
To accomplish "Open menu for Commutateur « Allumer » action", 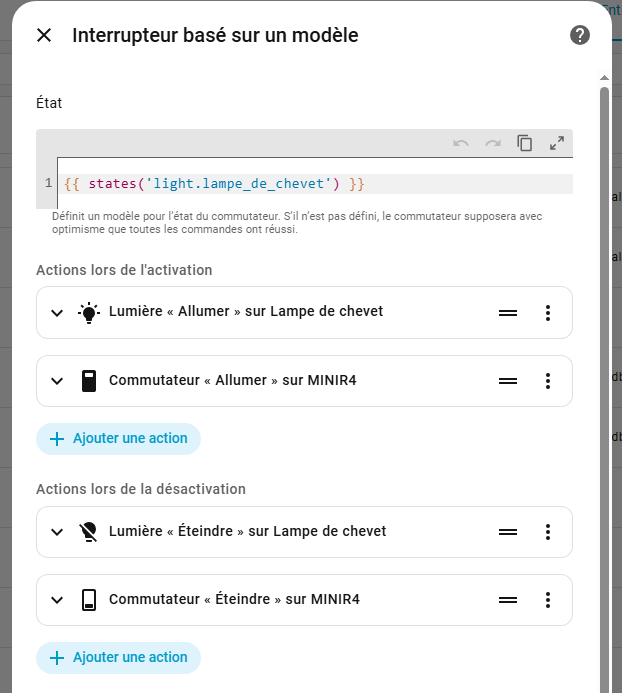I will [x=548, y=381].
